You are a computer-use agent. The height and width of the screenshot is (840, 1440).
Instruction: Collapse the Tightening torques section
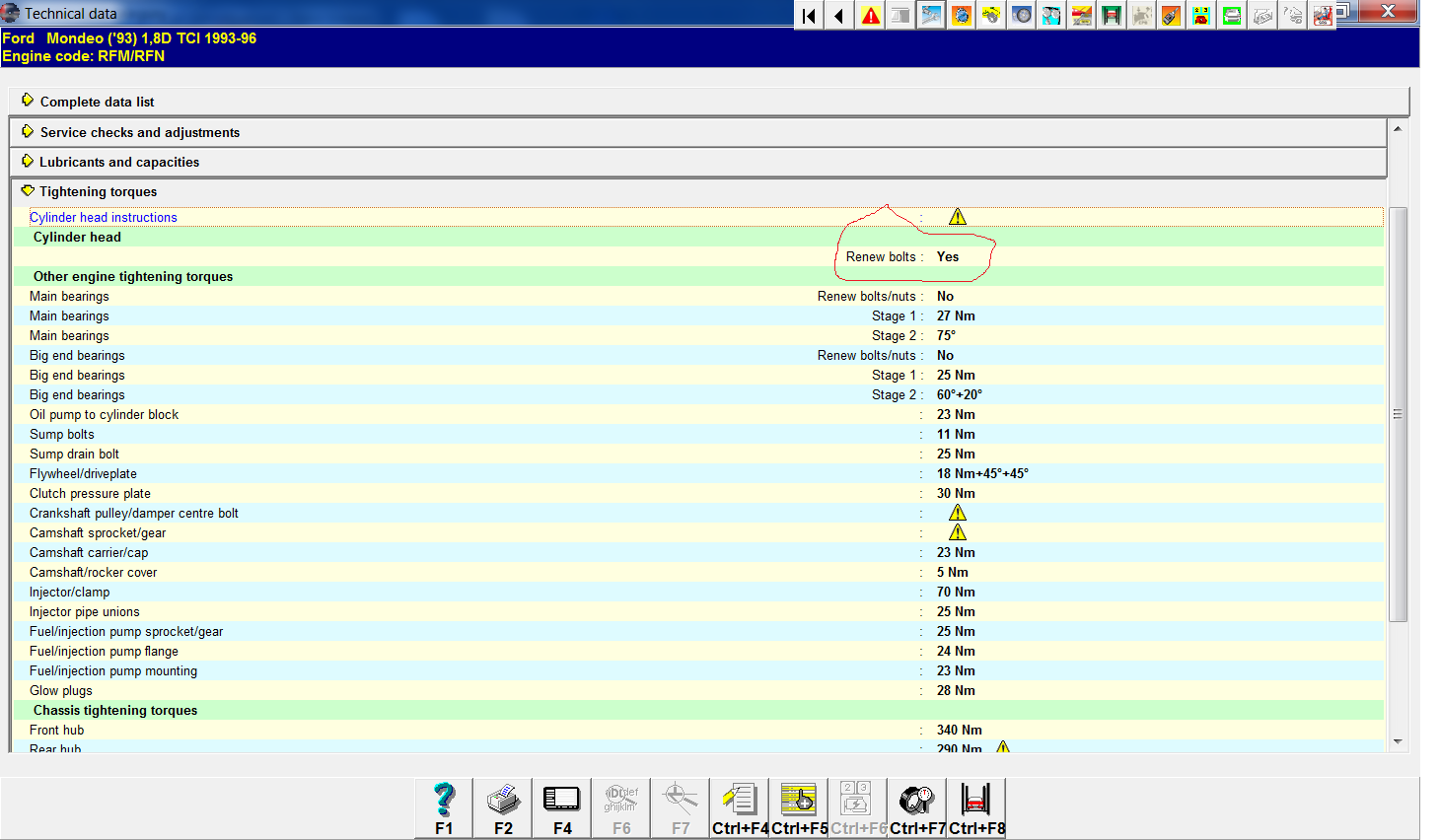[98, 191]
